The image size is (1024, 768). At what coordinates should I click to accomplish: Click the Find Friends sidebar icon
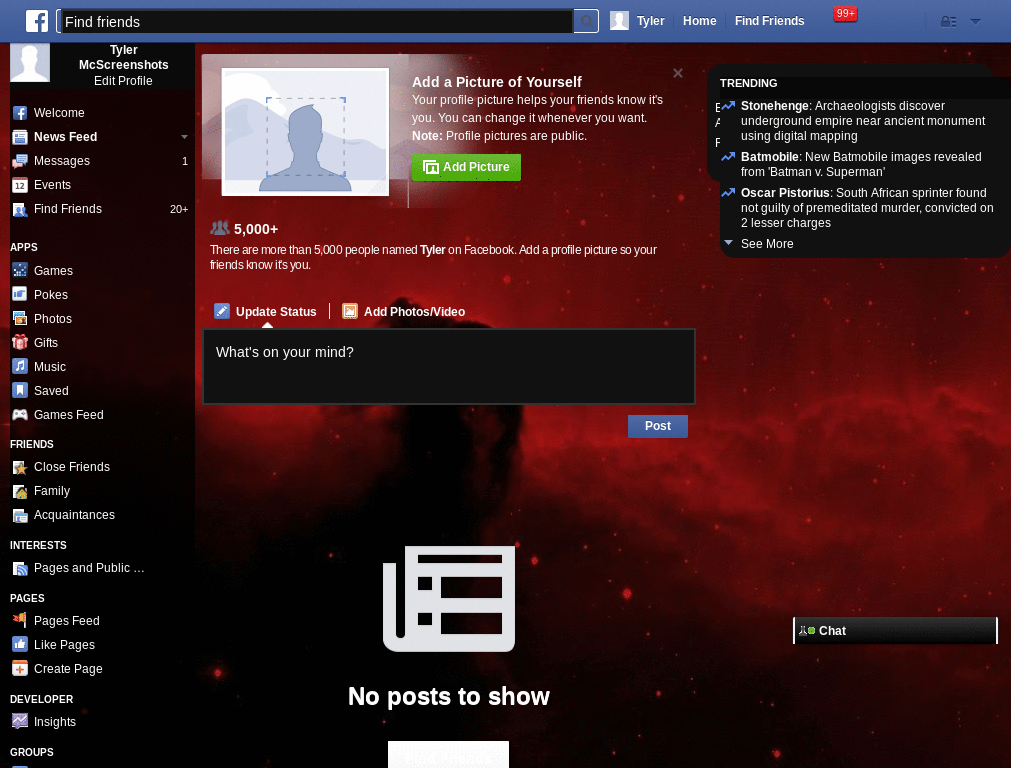coord(20,210)
